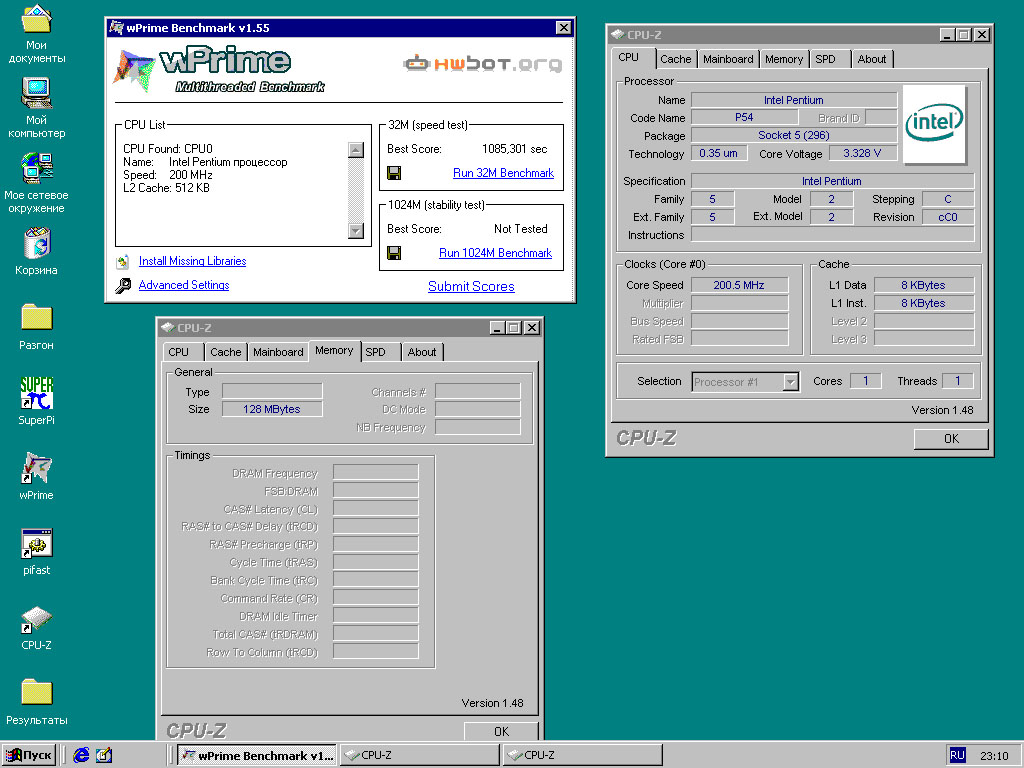Screen dimensions: 1024x768
Task: Click the Intel logo in CPU-Z
Action: tap(934, 124)
